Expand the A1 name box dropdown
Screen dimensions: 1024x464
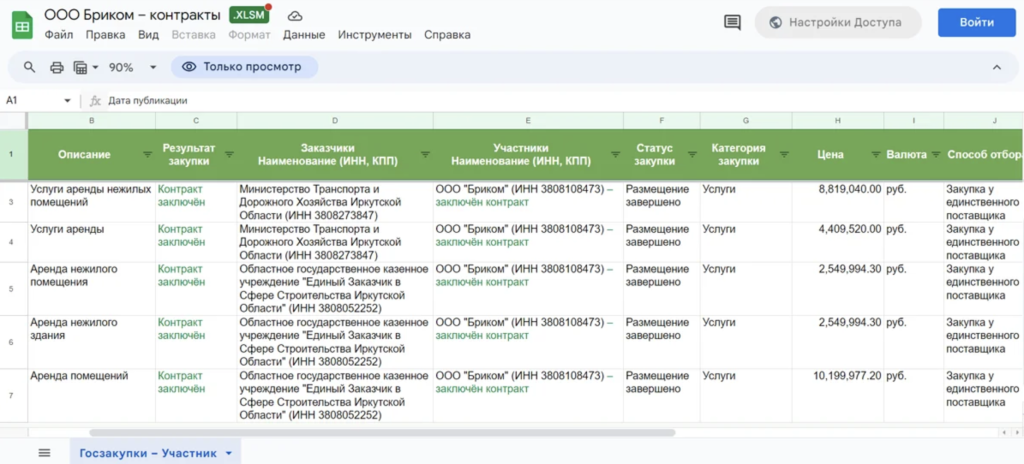[x=68, y=101]
